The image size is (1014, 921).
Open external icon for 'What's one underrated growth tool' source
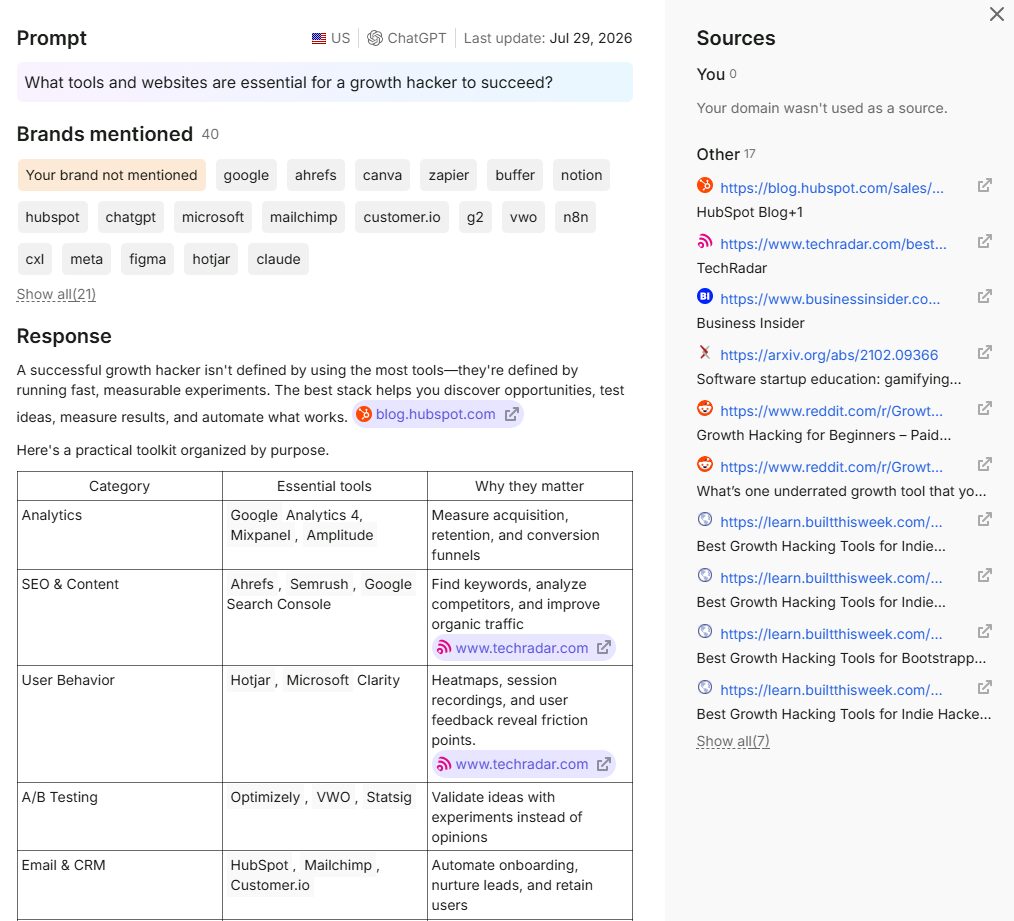984,464
